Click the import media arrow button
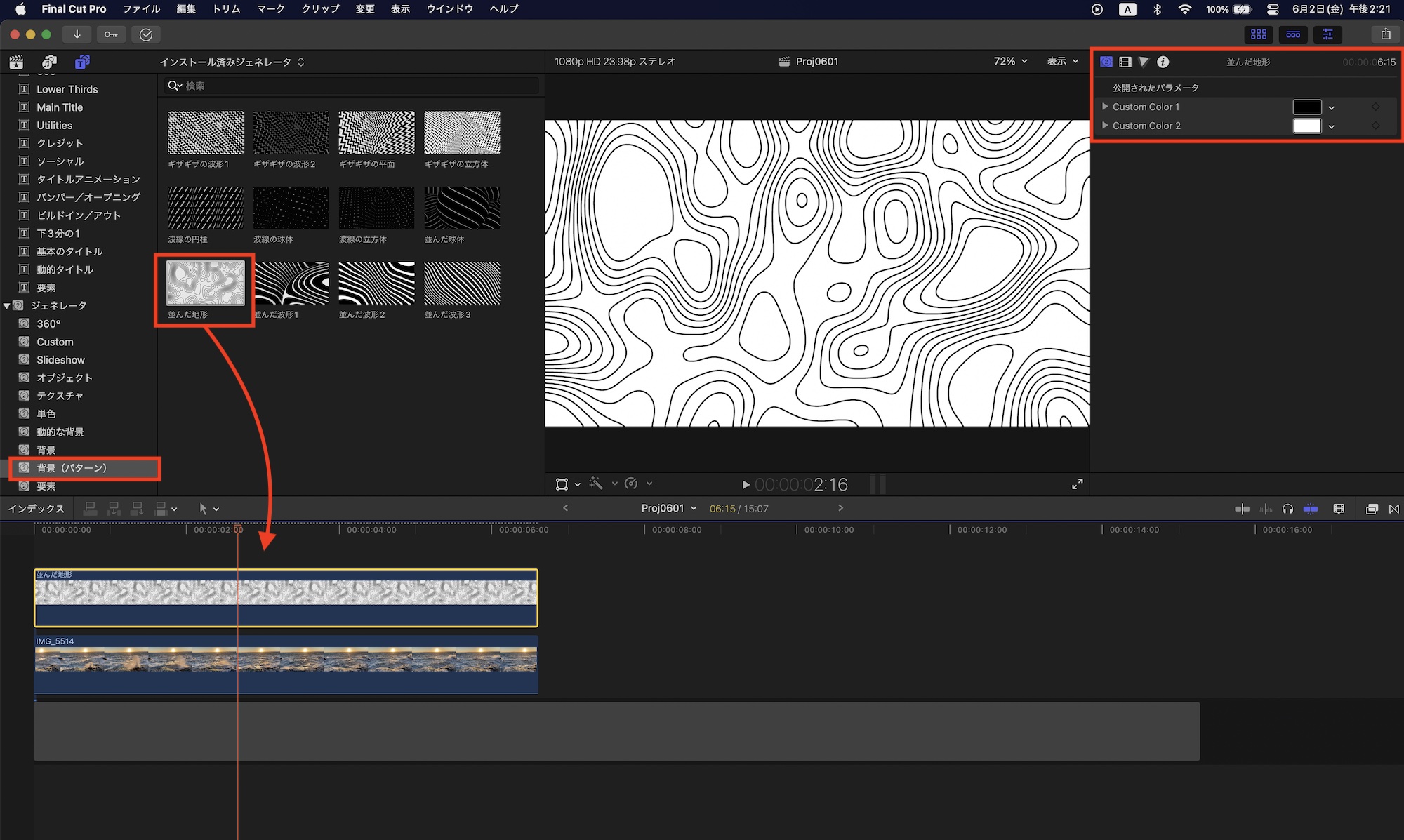The height and width of the screenshot is (840, 1404). click(77, 34)
